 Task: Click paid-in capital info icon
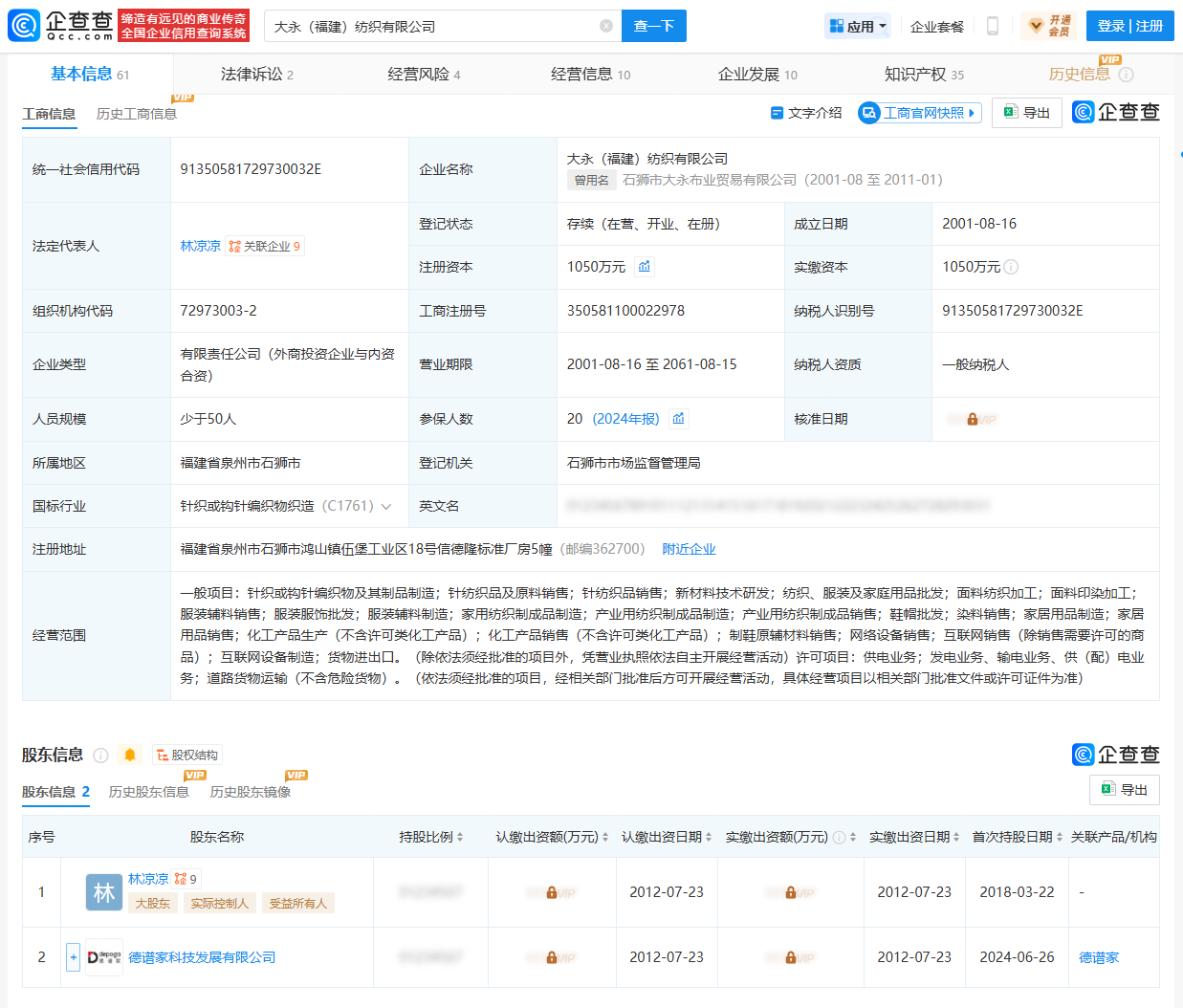point(1011,267)
